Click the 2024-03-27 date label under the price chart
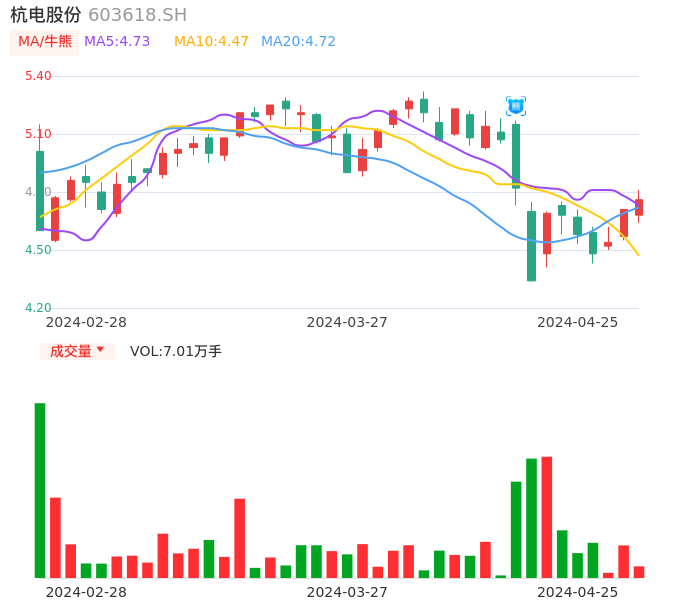The image size is (686, 606). click(x=347, y=322)
